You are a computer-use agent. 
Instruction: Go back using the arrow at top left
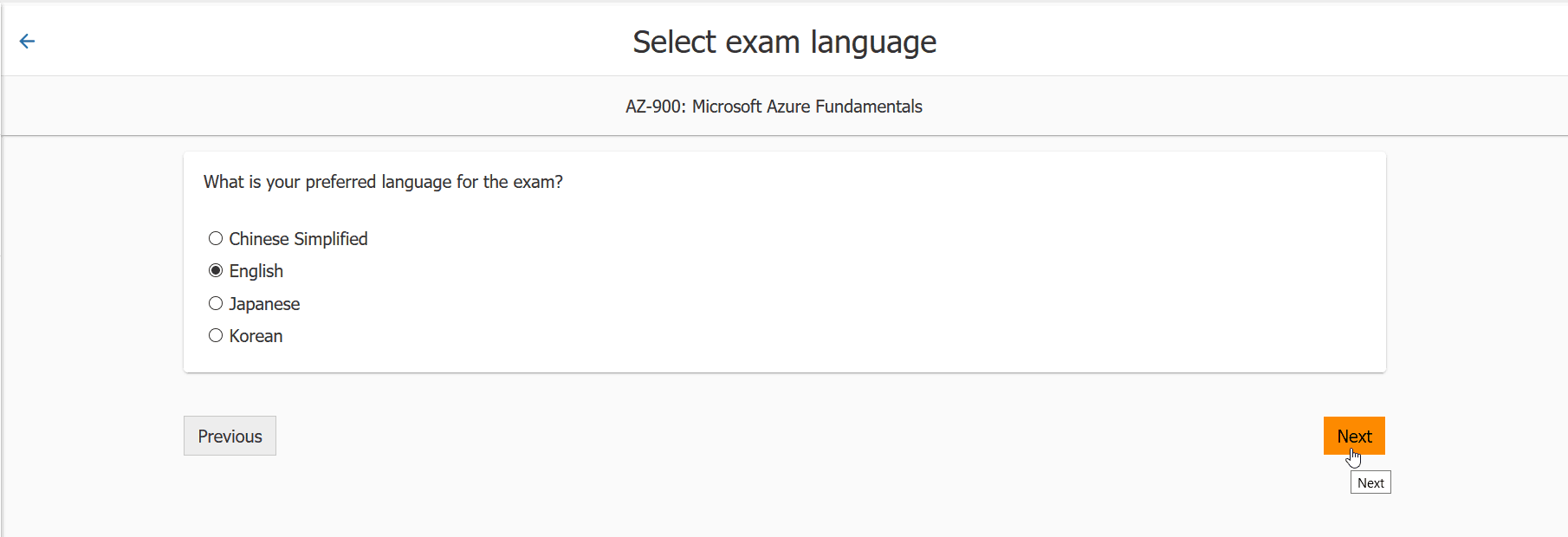pos(27,41)
